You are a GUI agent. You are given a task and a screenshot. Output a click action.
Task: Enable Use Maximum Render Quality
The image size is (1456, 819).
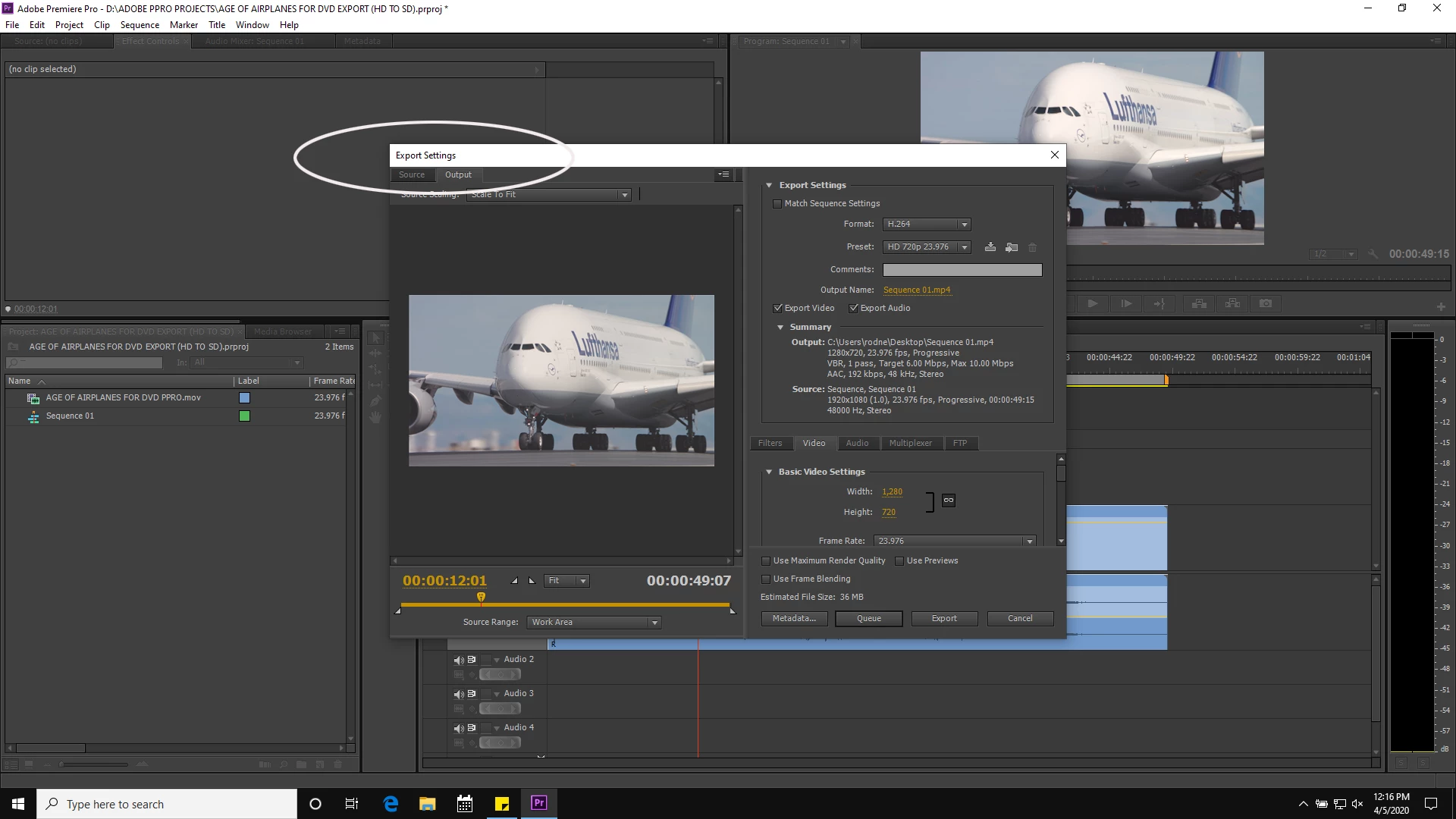(766, 561)
